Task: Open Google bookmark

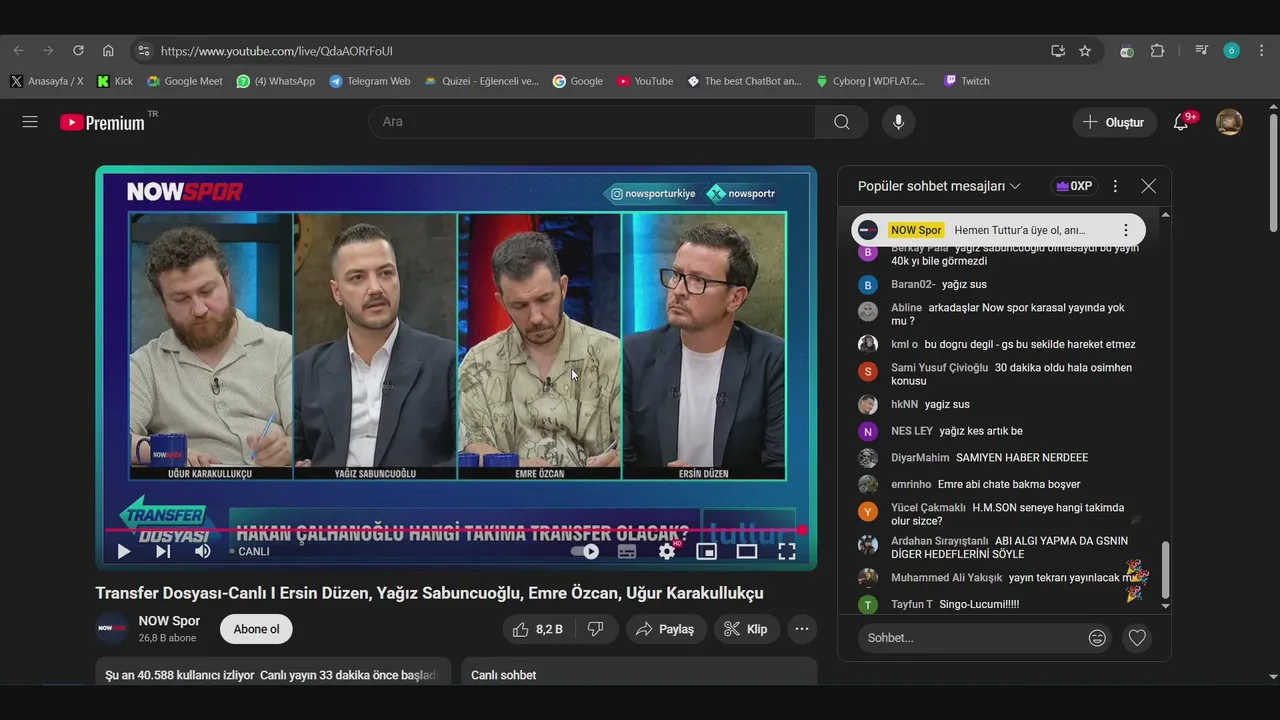Action: [577, 81]
